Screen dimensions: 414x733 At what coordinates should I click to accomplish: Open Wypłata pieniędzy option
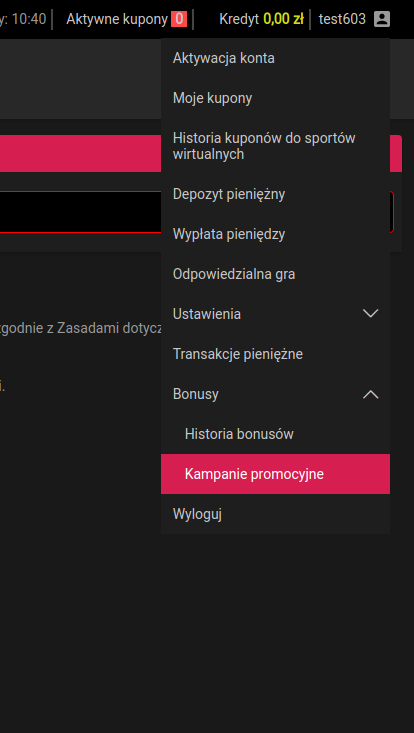(275, 234)
